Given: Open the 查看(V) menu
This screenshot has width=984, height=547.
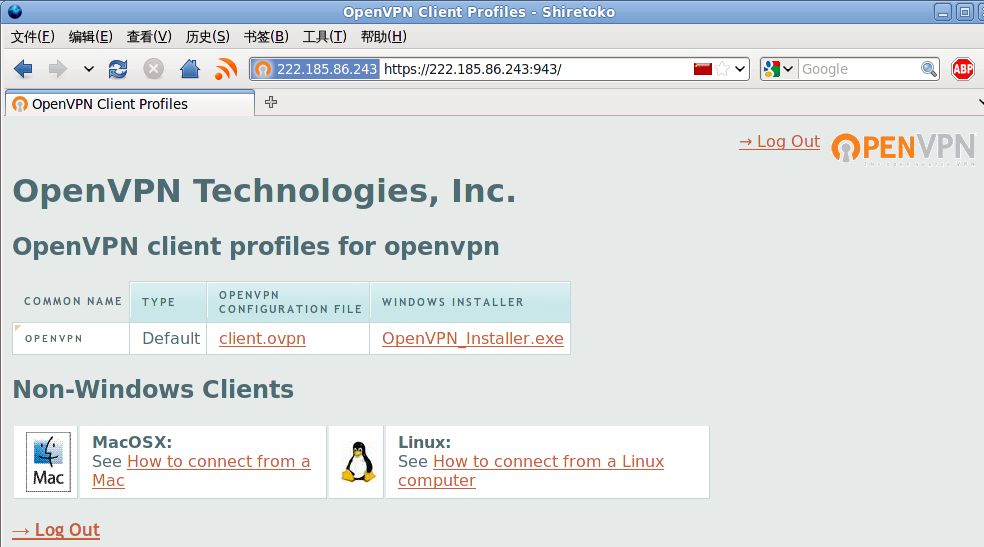Looking at the screenshot, I should (149, 36).
